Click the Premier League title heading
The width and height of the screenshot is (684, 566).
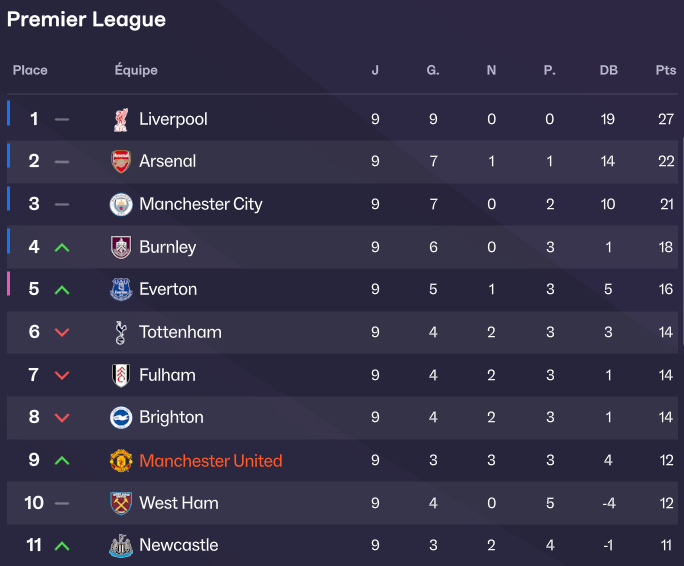(x=86, y=20)
